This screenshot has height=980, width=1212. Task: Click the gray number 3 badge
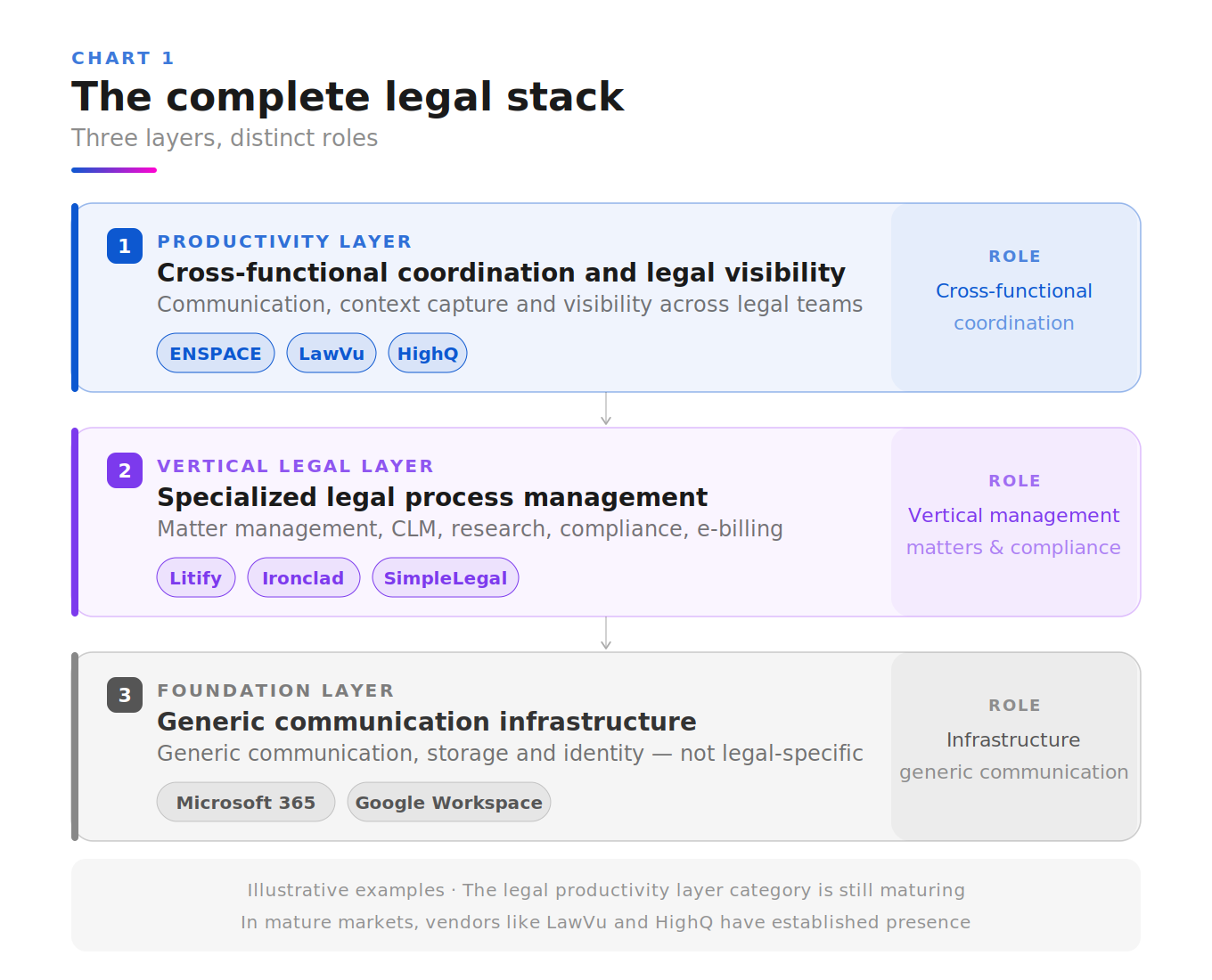(x=125, y=695)
